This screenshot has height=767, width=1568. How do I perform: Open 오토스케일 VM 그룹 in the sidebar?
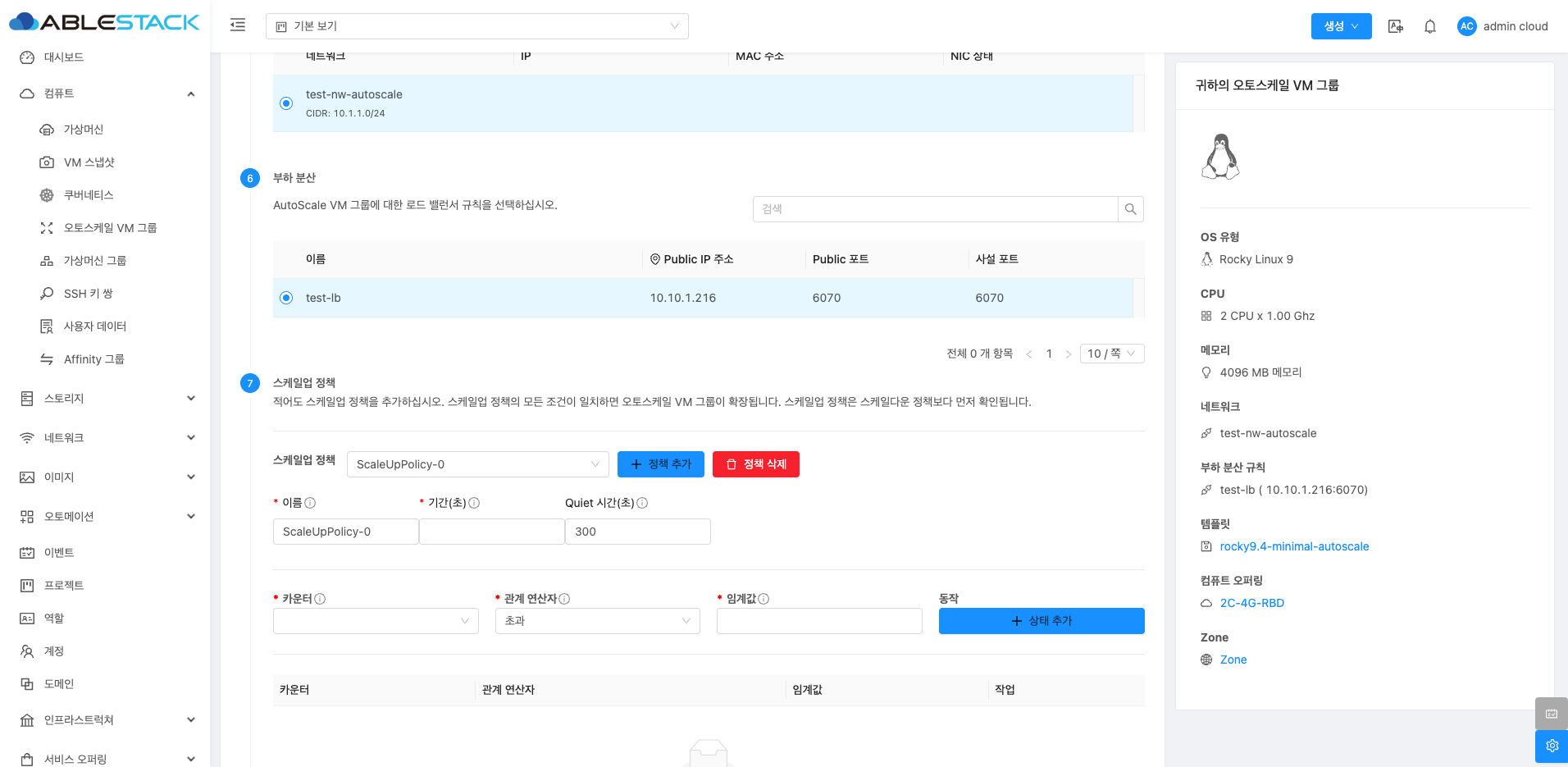(x=110, y=228)
